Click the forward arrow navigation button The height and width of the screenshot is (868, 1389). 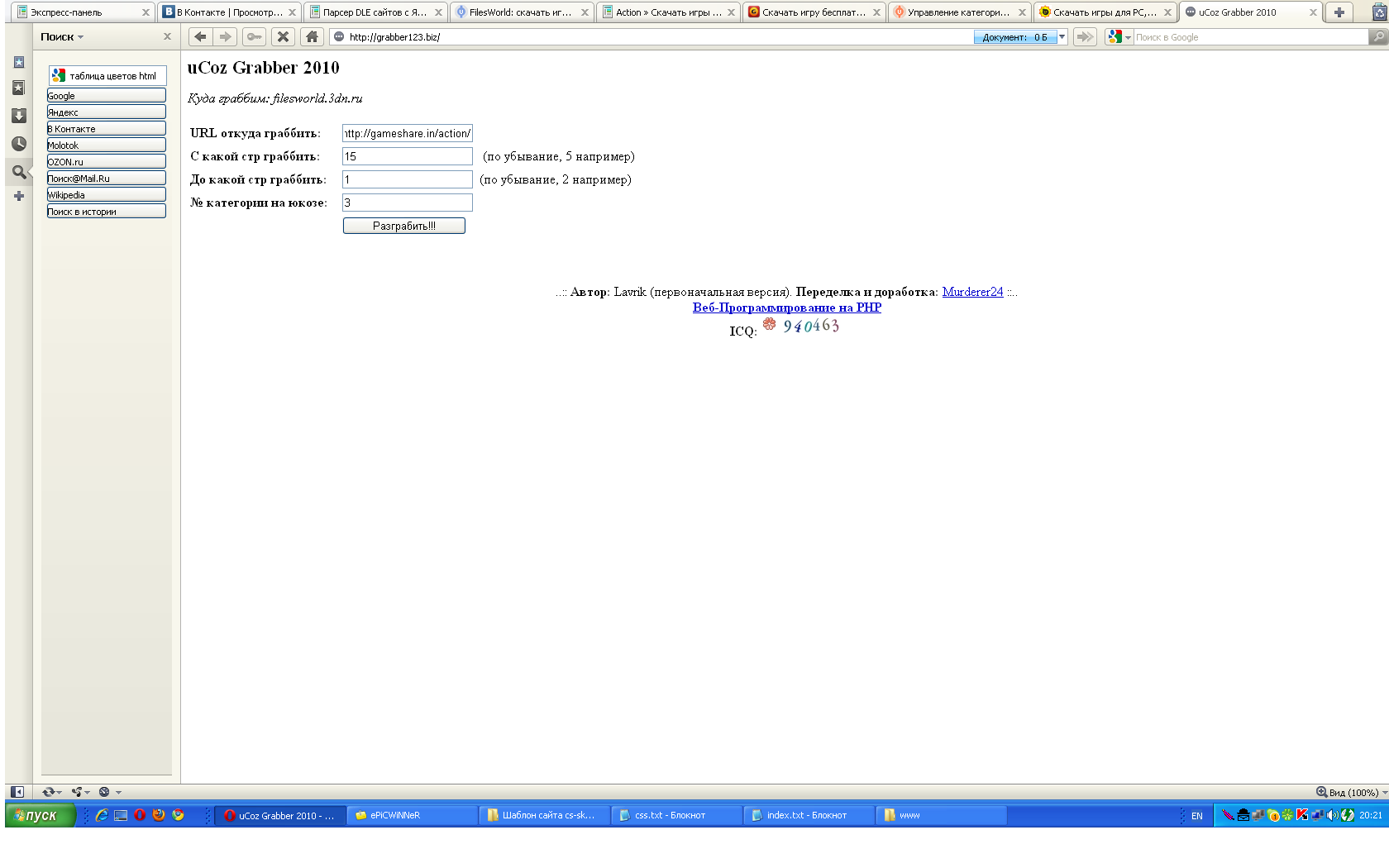tap(225, 37)
